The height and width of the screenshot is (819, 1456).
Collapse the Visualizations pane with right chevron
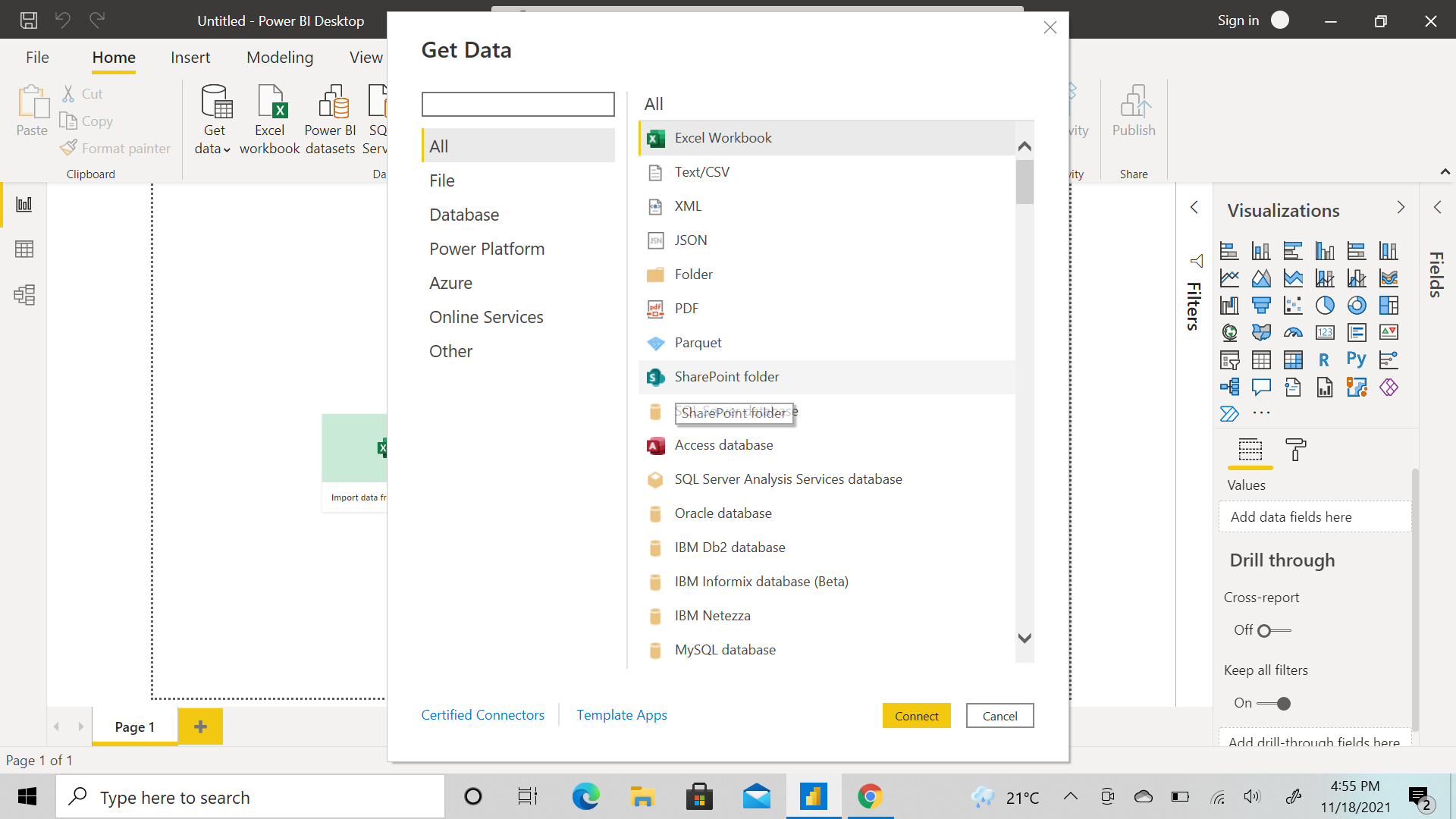(x=1401, y=207)
